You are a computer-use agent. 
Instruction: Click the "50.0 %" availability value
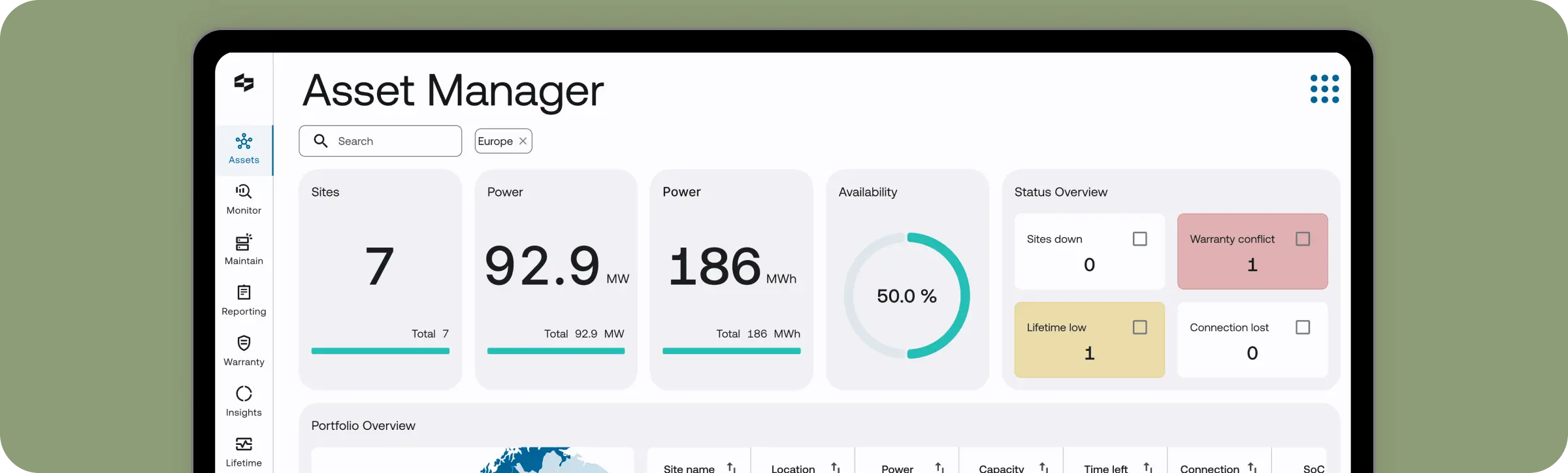pos(907,296)
